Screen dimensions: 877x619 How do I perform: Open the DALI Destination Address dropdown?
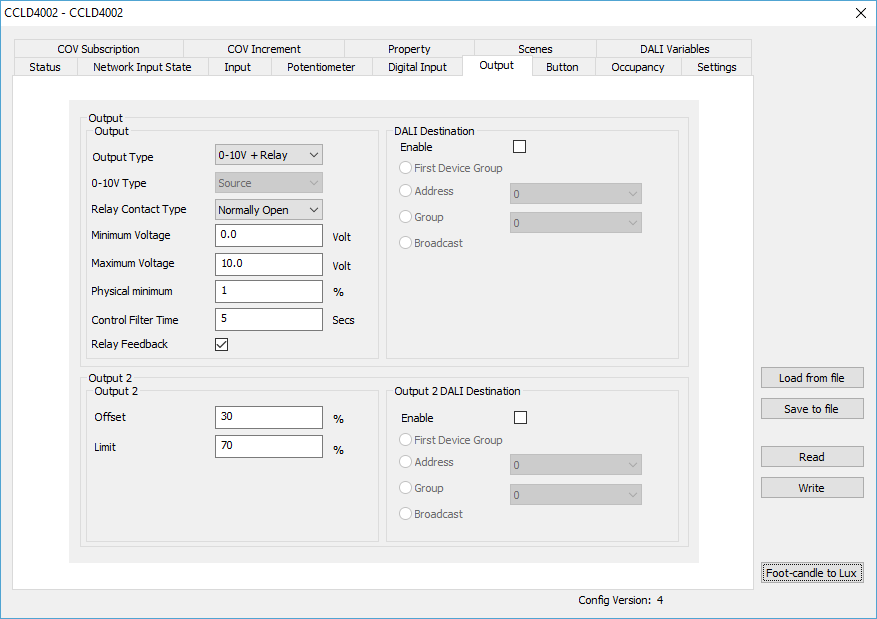click(x=576, y=194)
